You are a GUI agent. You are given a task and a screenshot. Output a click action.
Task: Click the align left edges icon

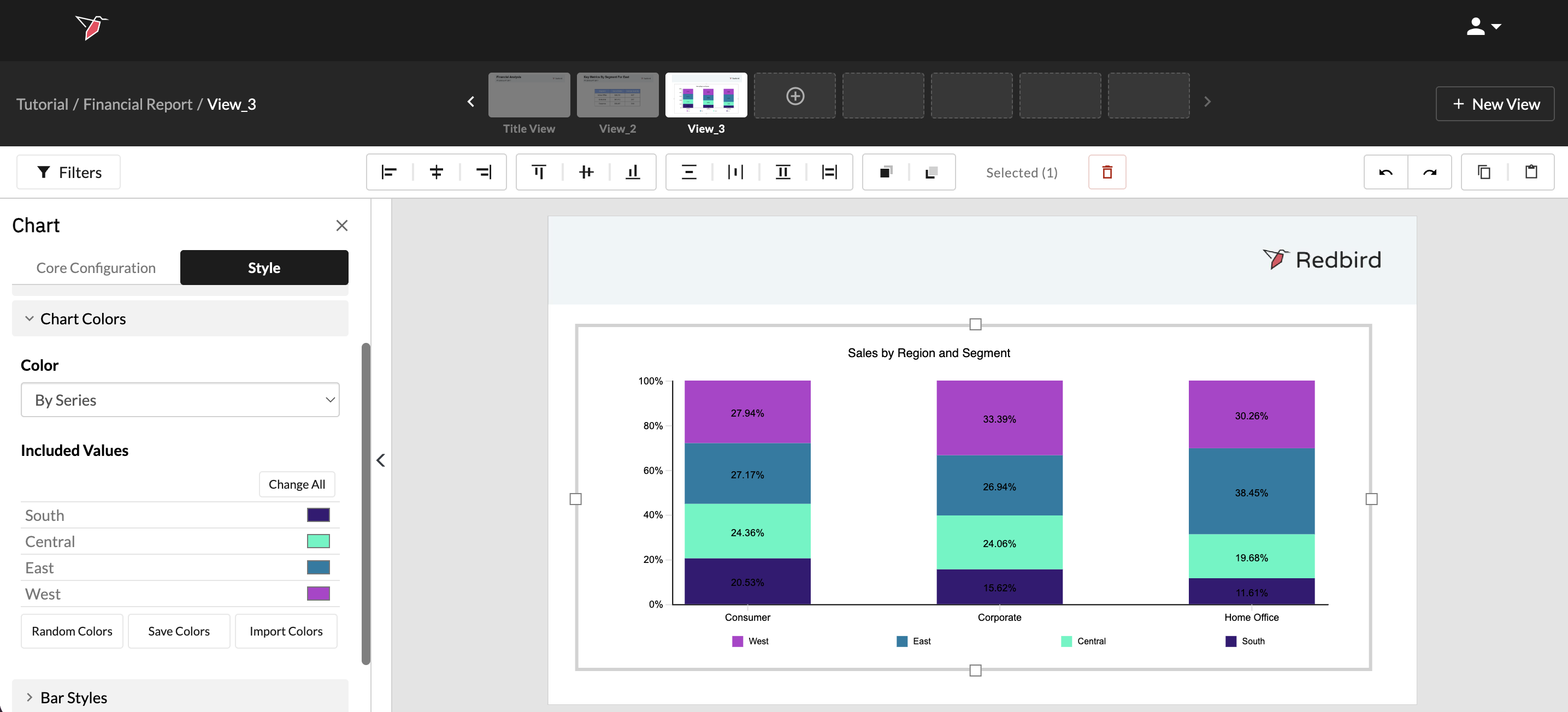tap(389, 172)
